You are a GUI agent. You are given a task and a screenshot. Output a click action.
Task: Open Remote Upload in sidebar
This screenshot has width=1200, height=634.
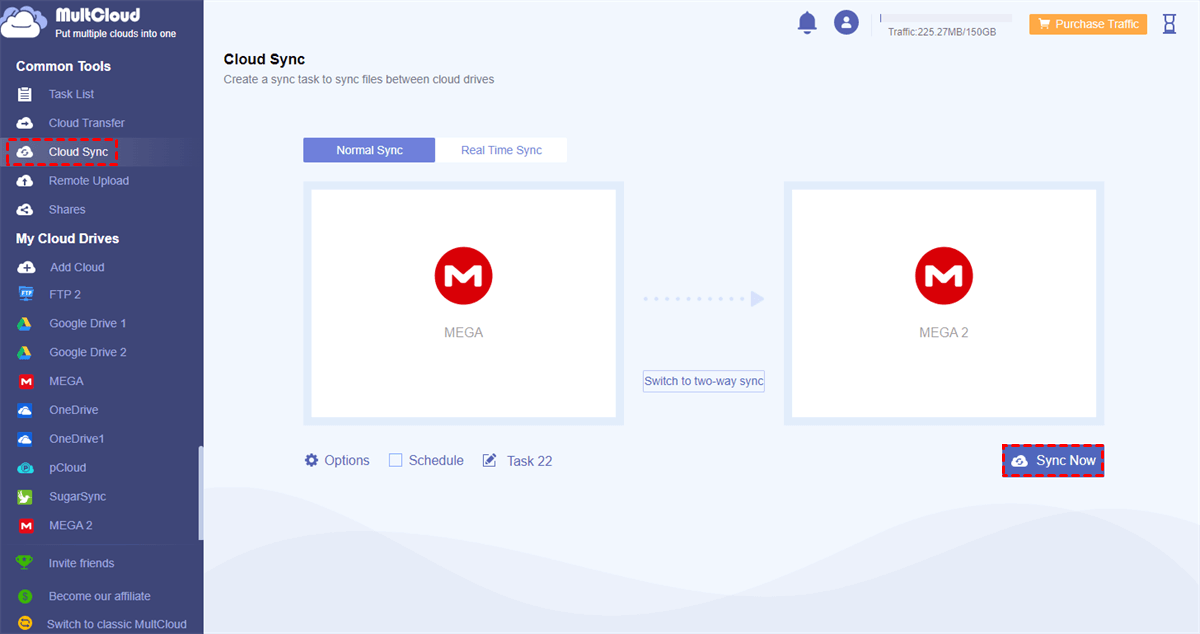coord(89,181)
